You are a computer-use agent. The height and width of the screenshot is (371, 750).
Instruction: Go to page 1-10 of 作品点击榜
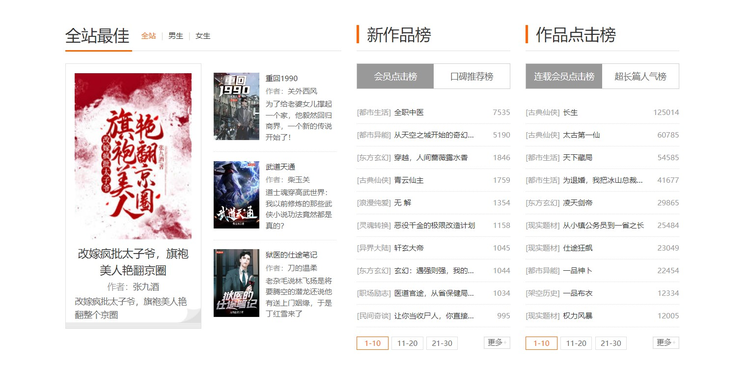coord(541,343)
